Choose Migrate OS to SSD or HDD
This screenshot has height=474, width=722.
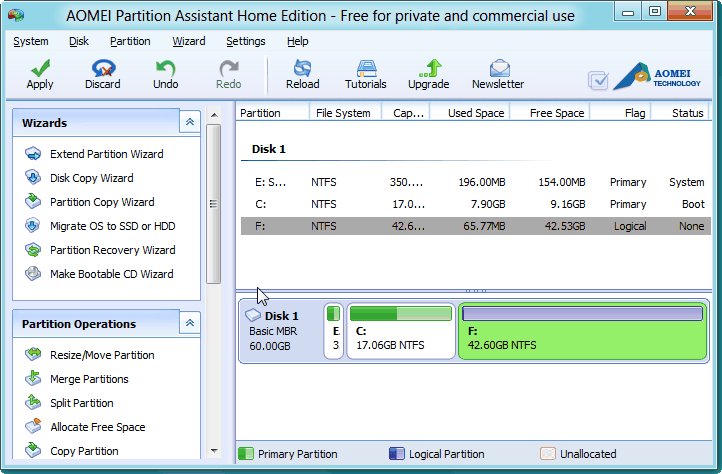113,226
